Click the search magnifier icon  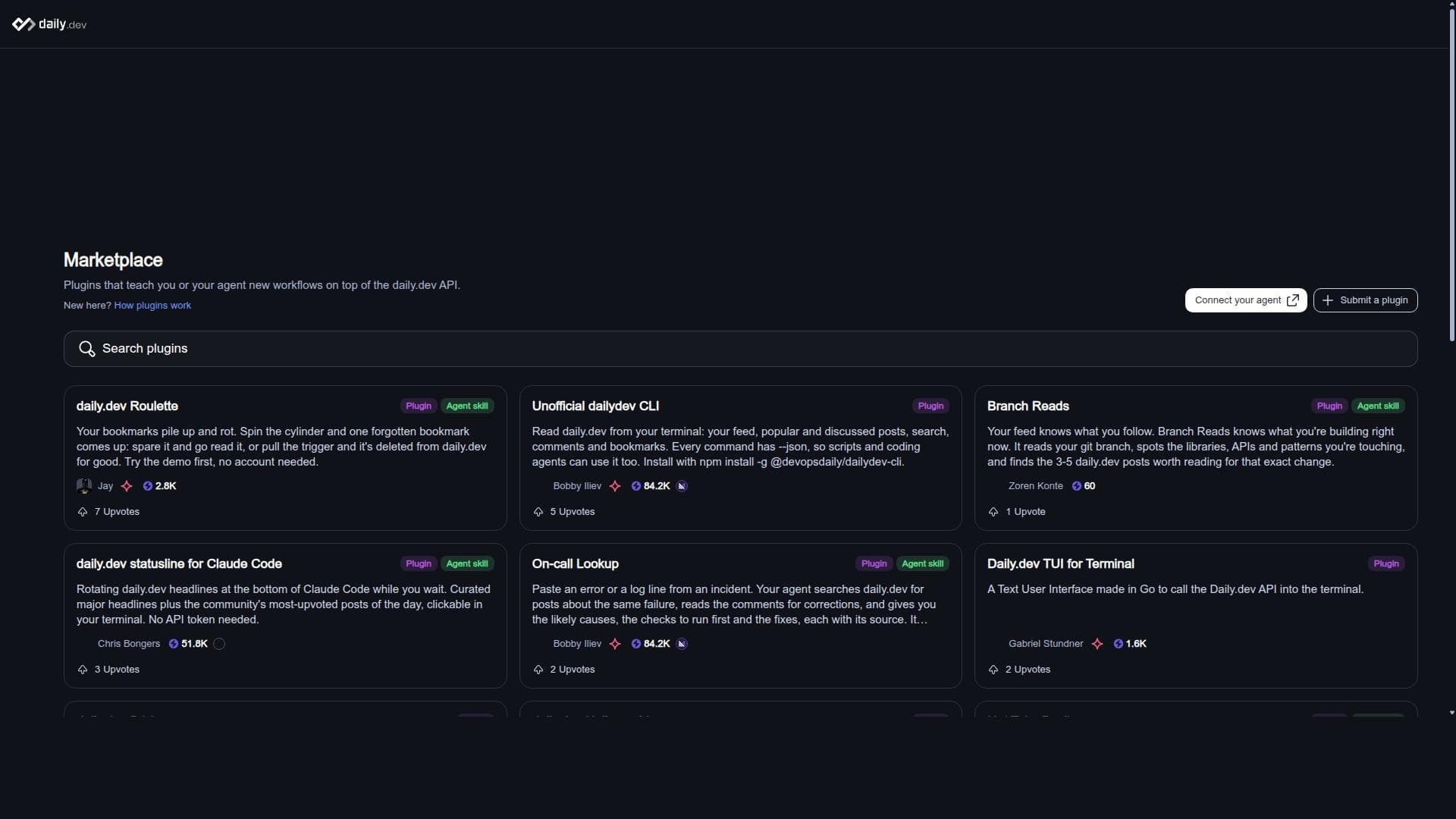[x=87, y=349]
